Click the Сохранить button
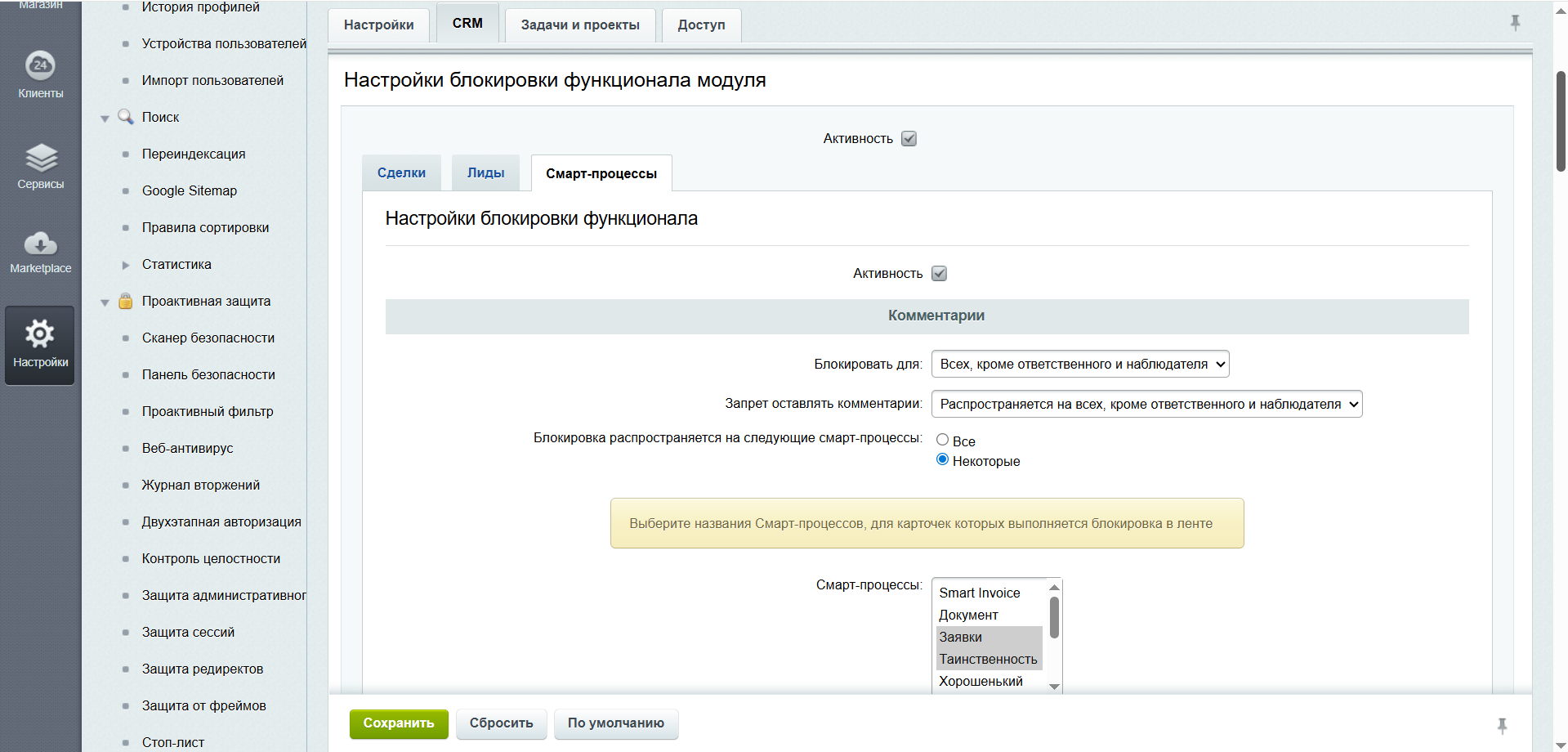The width and height of the screenshot is (1568, 752). click(398, 723)
